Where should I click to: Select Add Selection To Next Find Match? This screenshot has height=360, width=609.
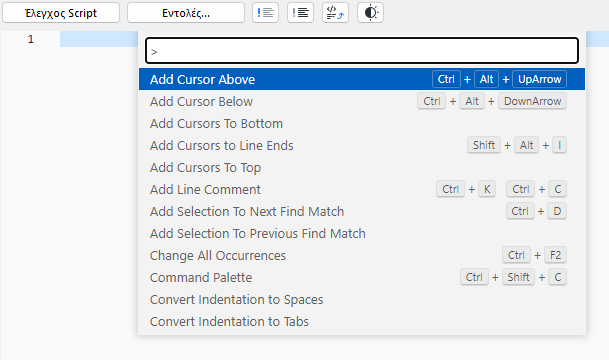pyautogui.click(x=362, y=211)
